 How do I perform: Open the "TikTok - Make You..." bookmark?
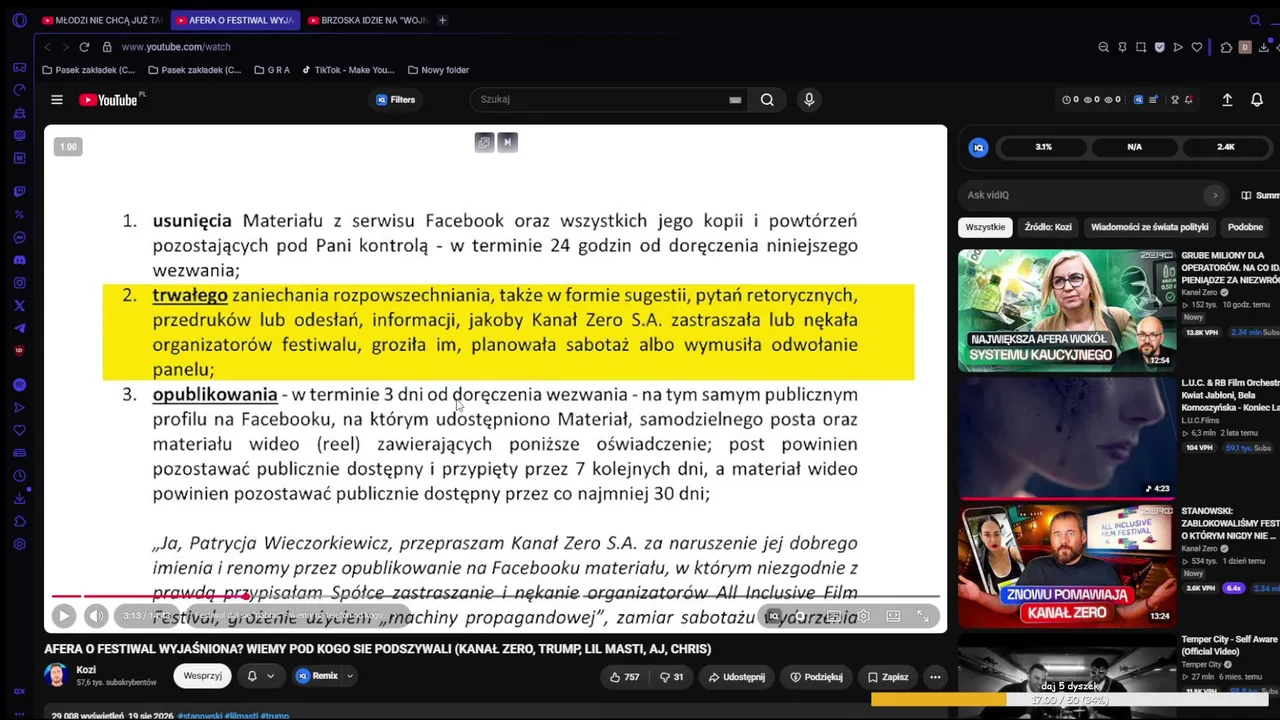(348, 70)
